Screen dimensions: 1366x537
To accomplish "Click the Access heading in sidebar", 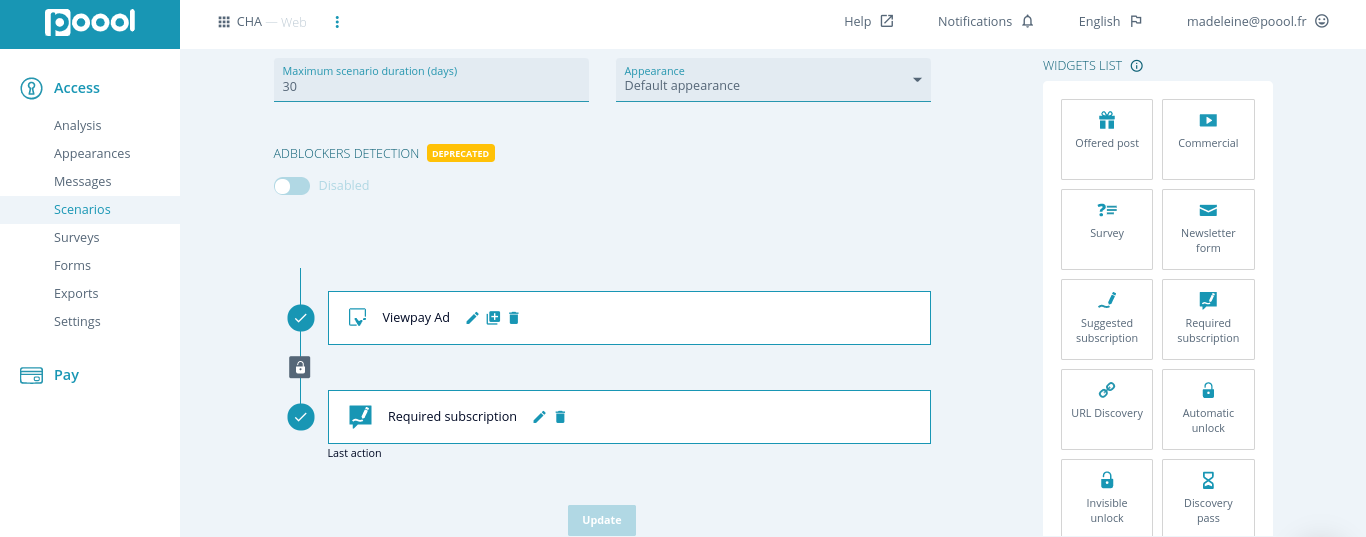I will pos(77,88).
